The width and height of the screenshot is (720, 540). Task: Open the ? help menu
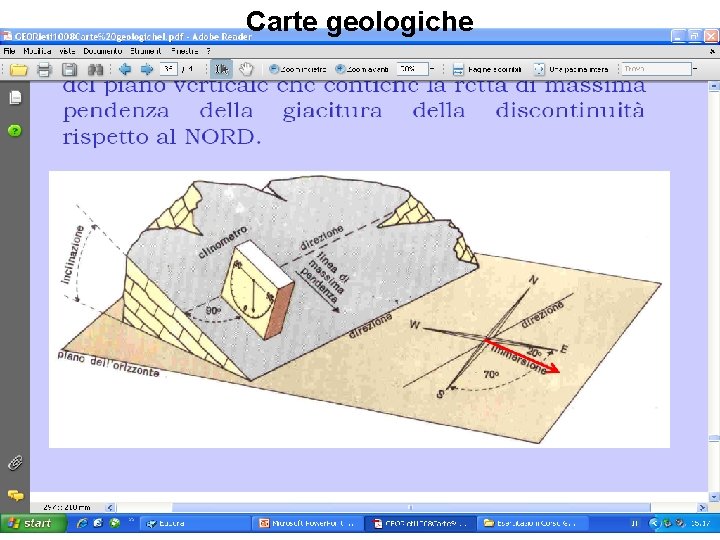click(x=208, y=51)
